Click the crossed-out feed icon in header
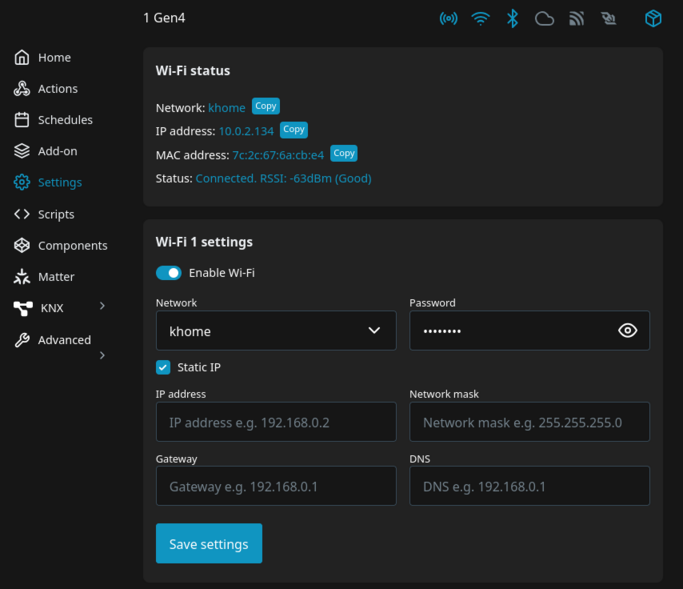This screenshot has height=589, width=683. point(609,19)
